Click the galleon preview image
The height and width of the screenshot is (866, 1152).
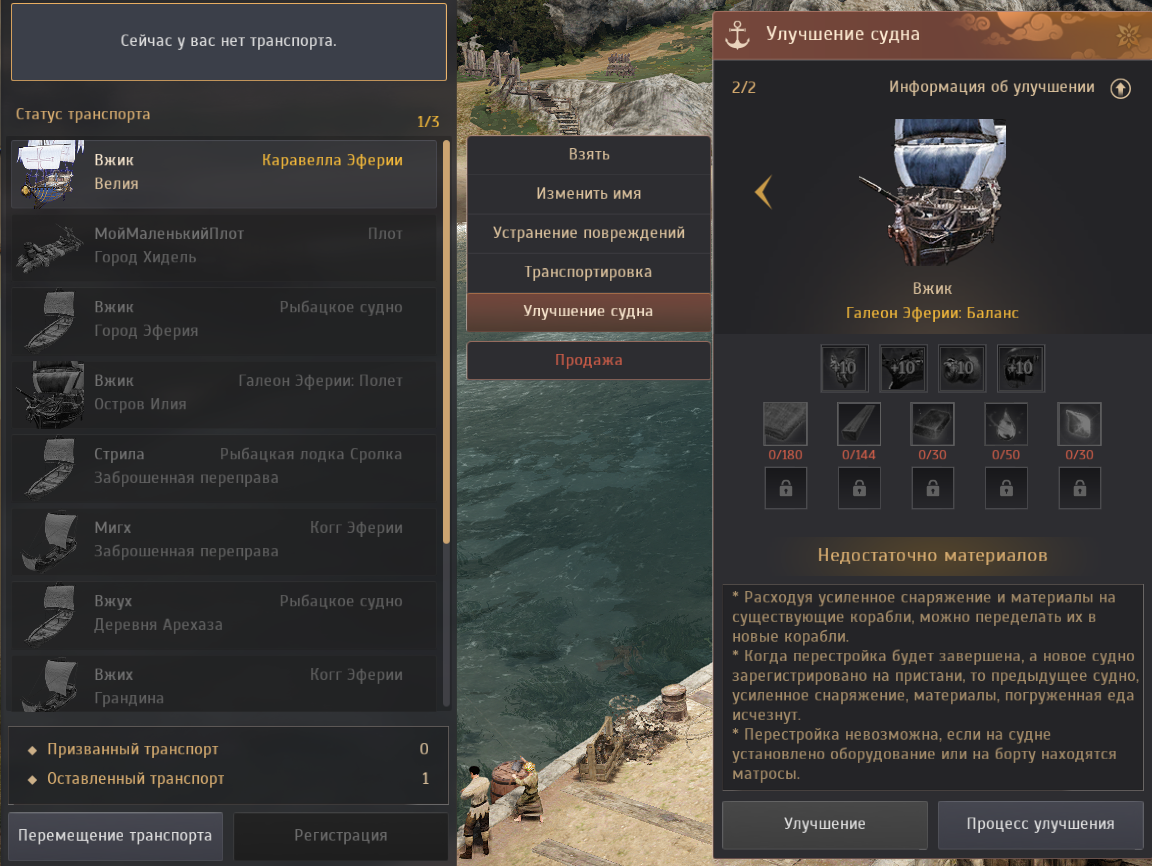point(932,192)
